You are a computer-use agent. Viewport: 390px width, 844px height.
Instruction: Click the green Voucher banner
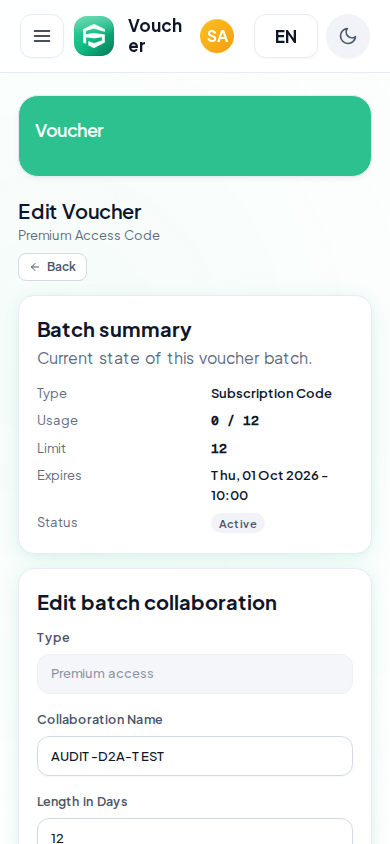[x=195, y=136]
